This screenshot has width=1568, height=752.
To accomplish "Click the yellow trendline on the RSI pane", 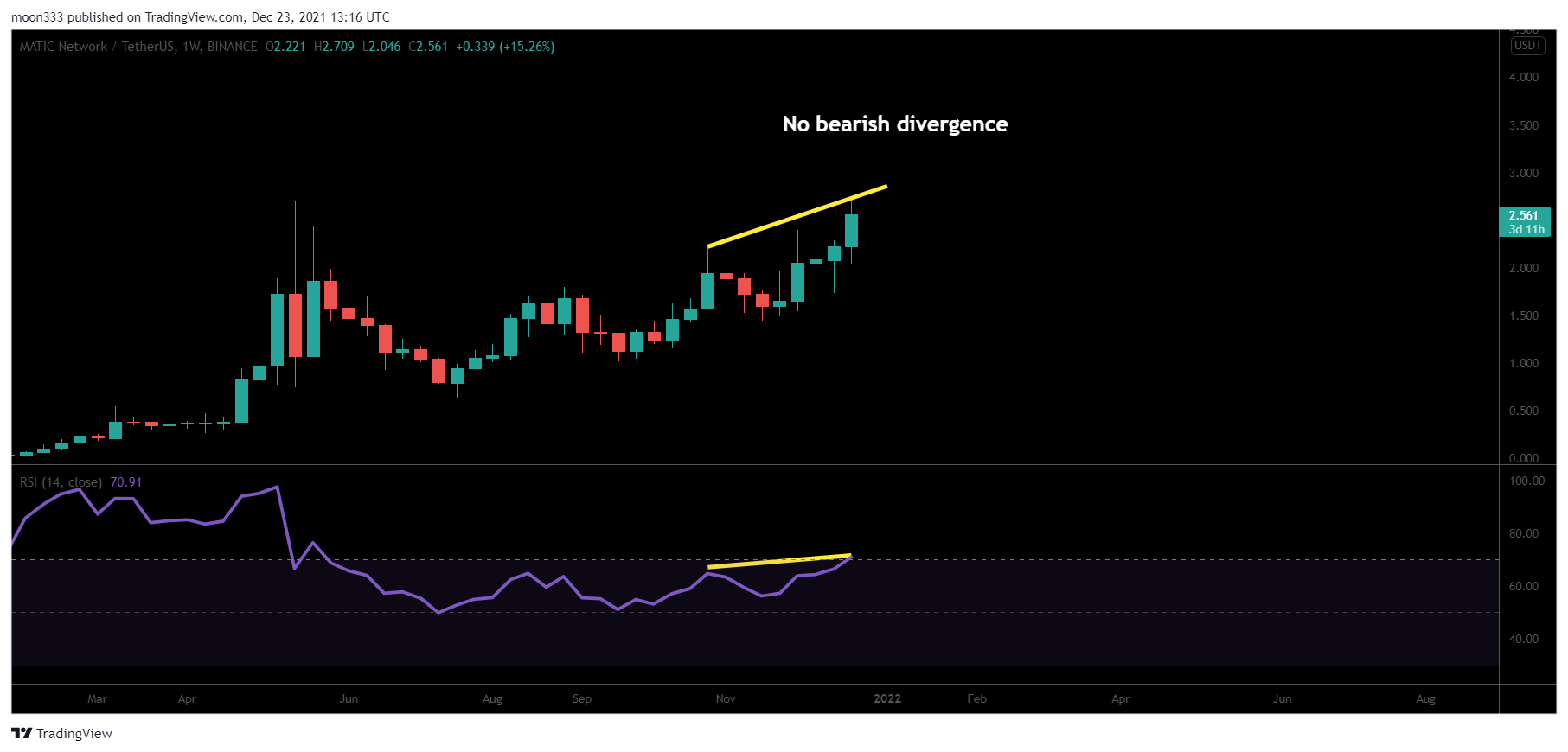I will click(779, 561).
